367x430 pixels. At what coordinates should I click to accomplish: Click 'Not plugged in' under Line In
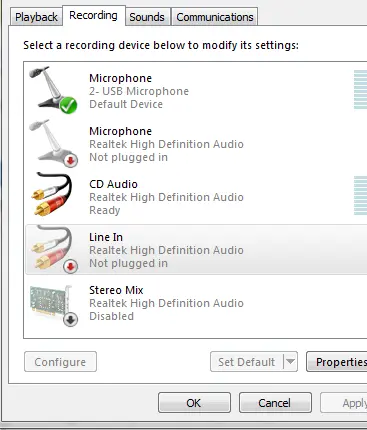[x=128, y=263]
